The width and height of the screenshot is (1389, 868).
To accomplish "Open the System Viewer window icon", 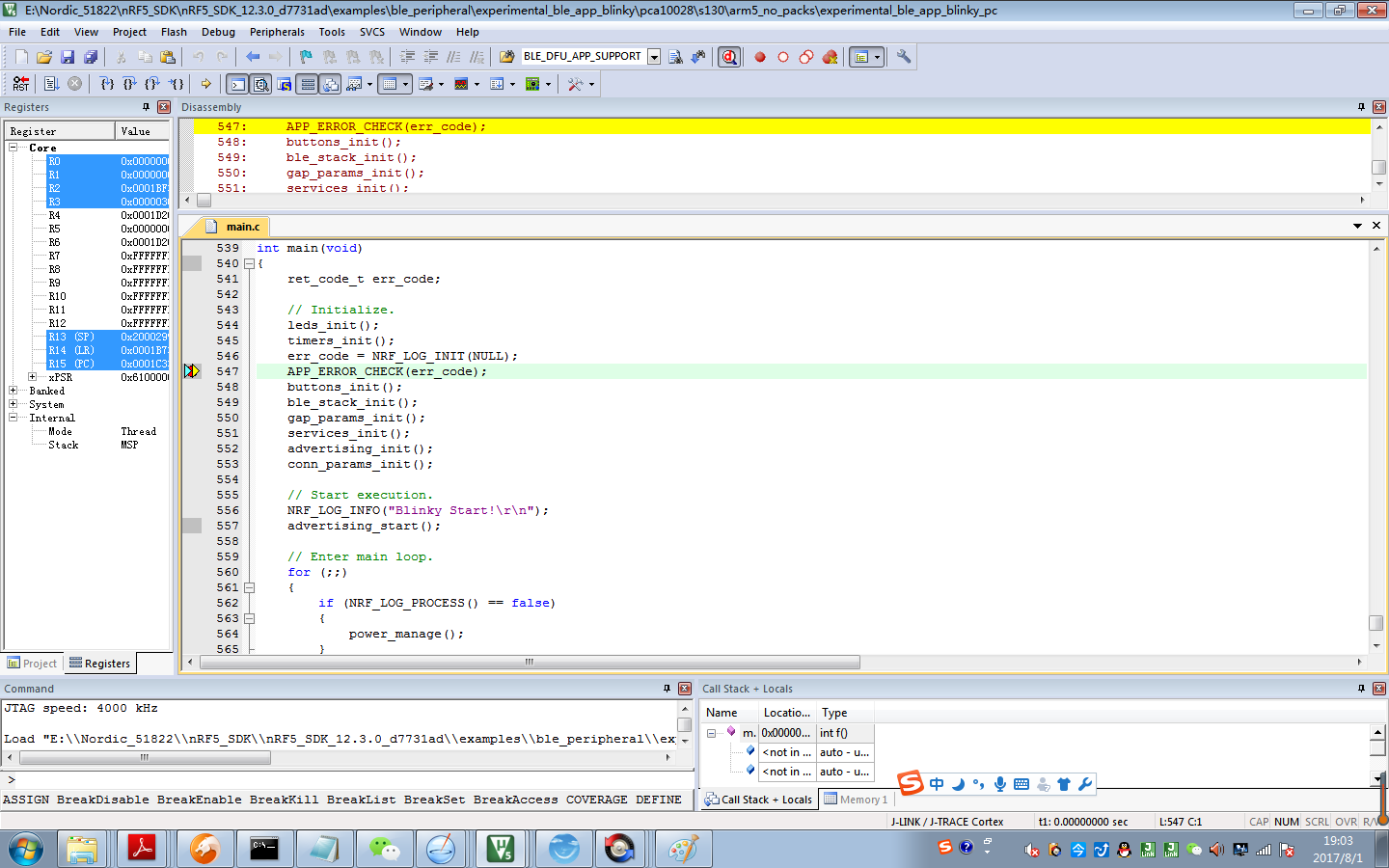I will (x=532, y=84).
